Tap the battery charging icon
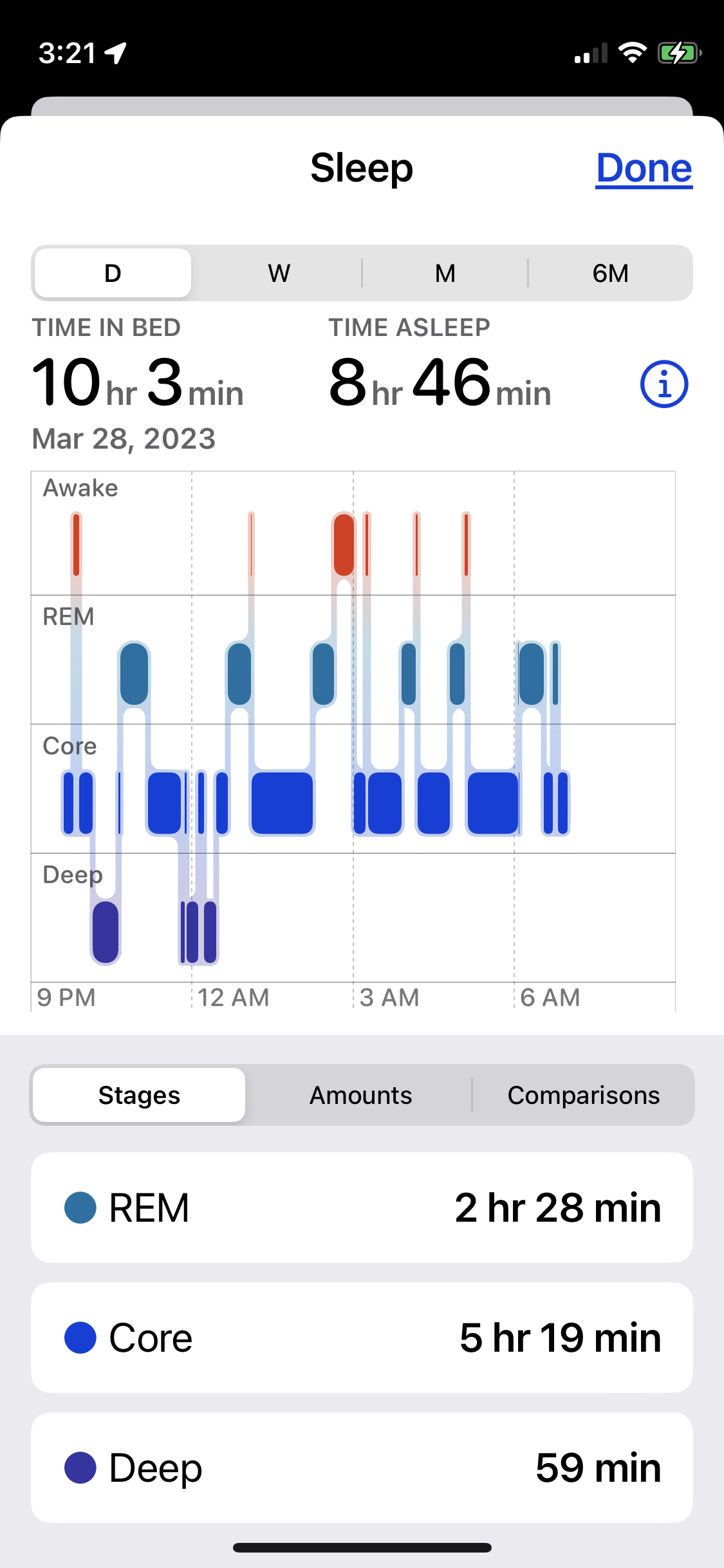The image size is (724, 1568). (678, 53)
